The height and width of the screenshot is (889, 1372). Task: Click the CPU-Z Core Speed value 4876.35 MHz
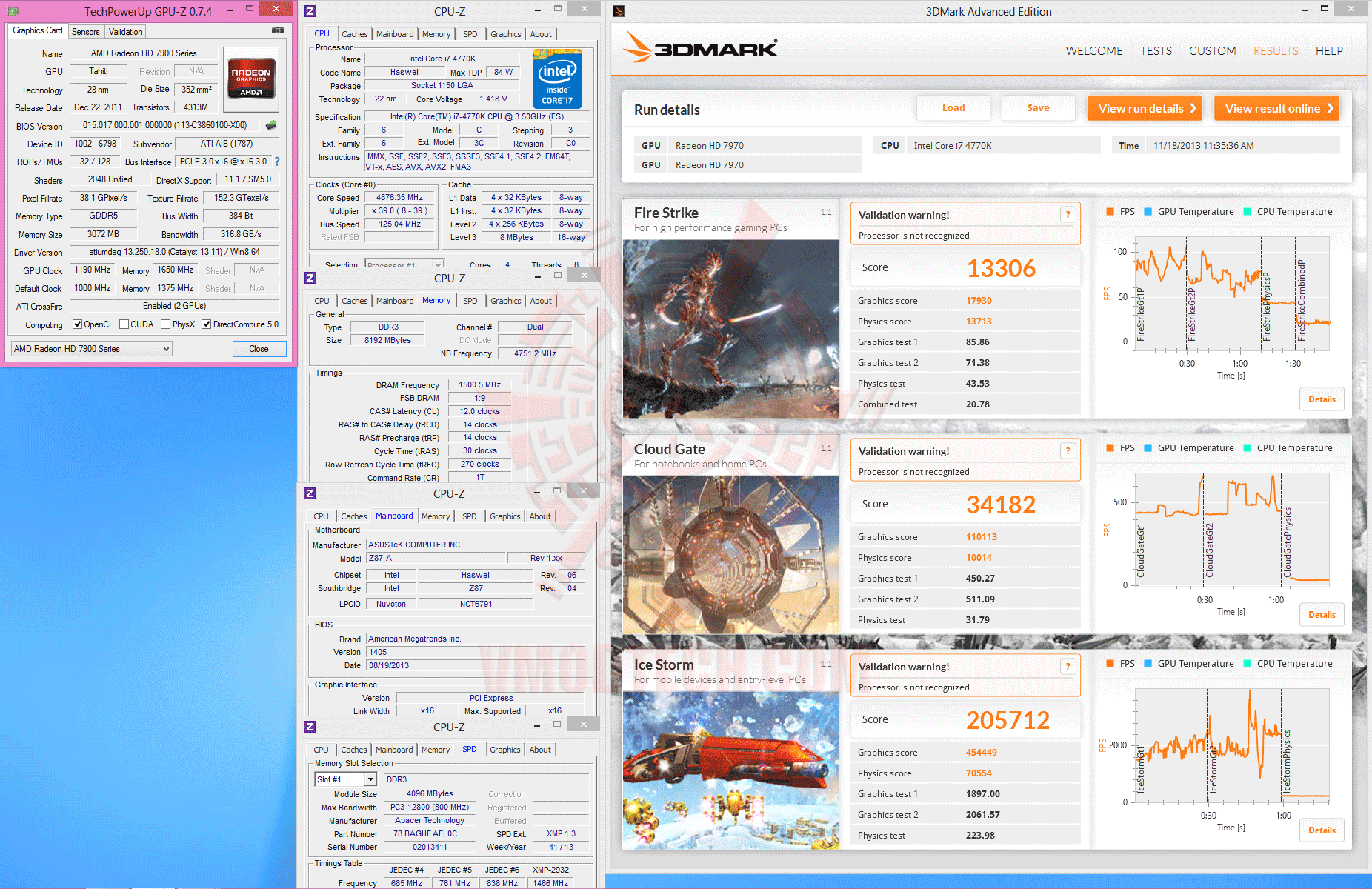(x=399, y=198)
